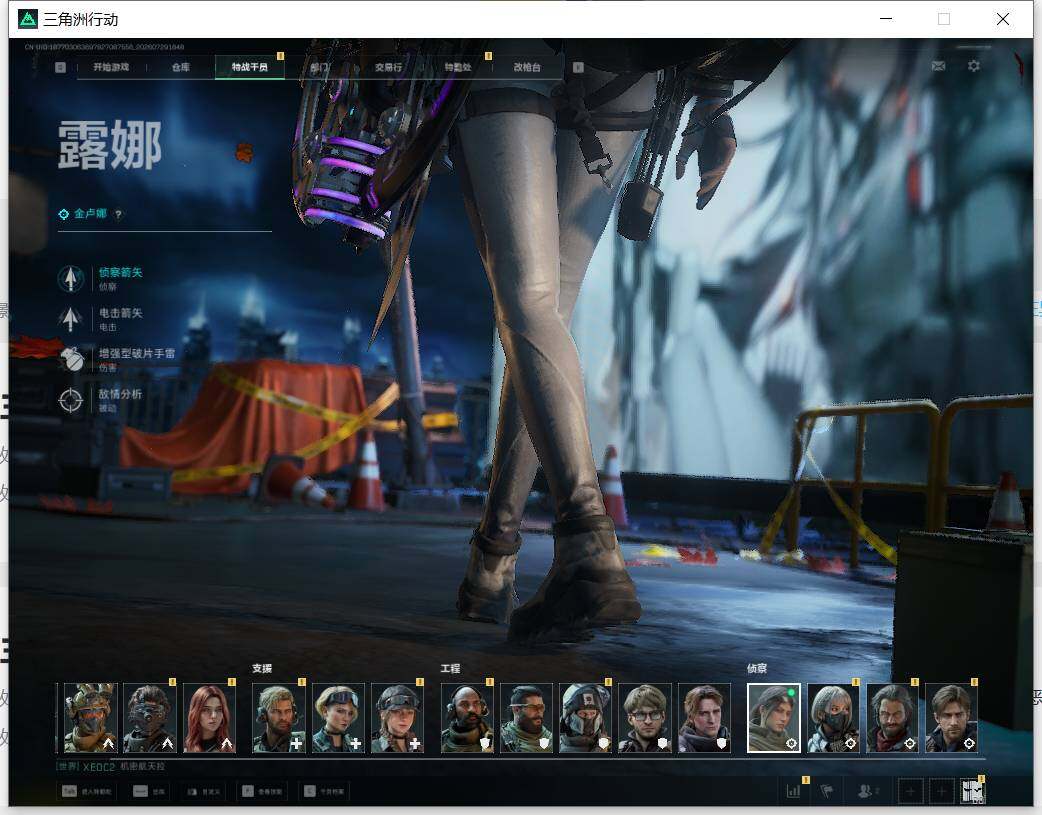Select the brown-haired engineer in dark jacket

pyautogui.click(x=704, y=718)
